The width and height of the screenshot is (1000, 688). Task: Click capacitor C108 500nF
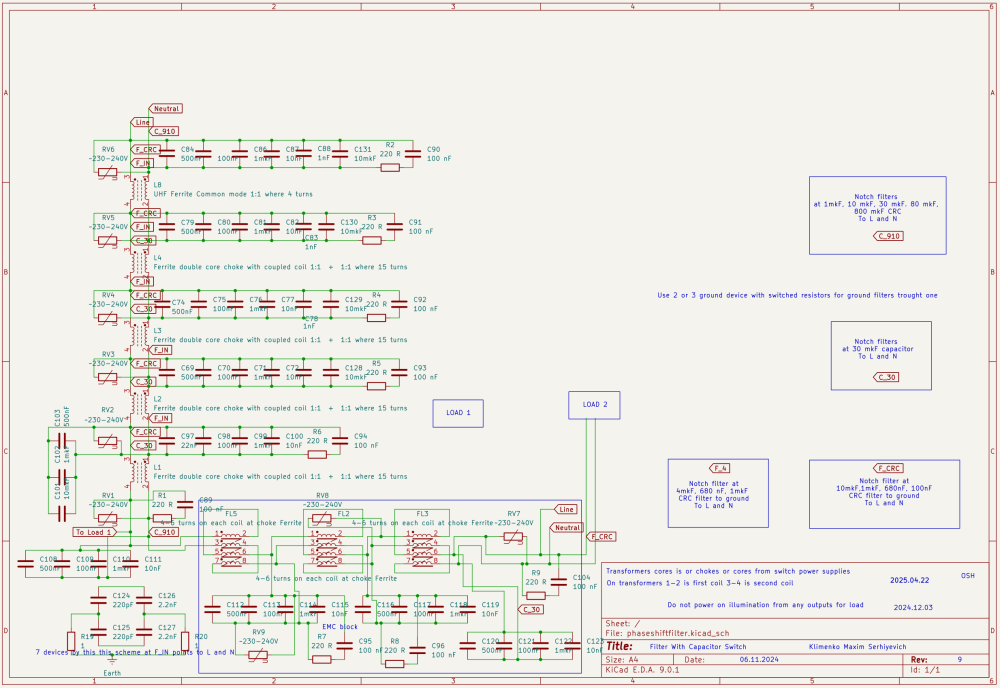(26, 564)
